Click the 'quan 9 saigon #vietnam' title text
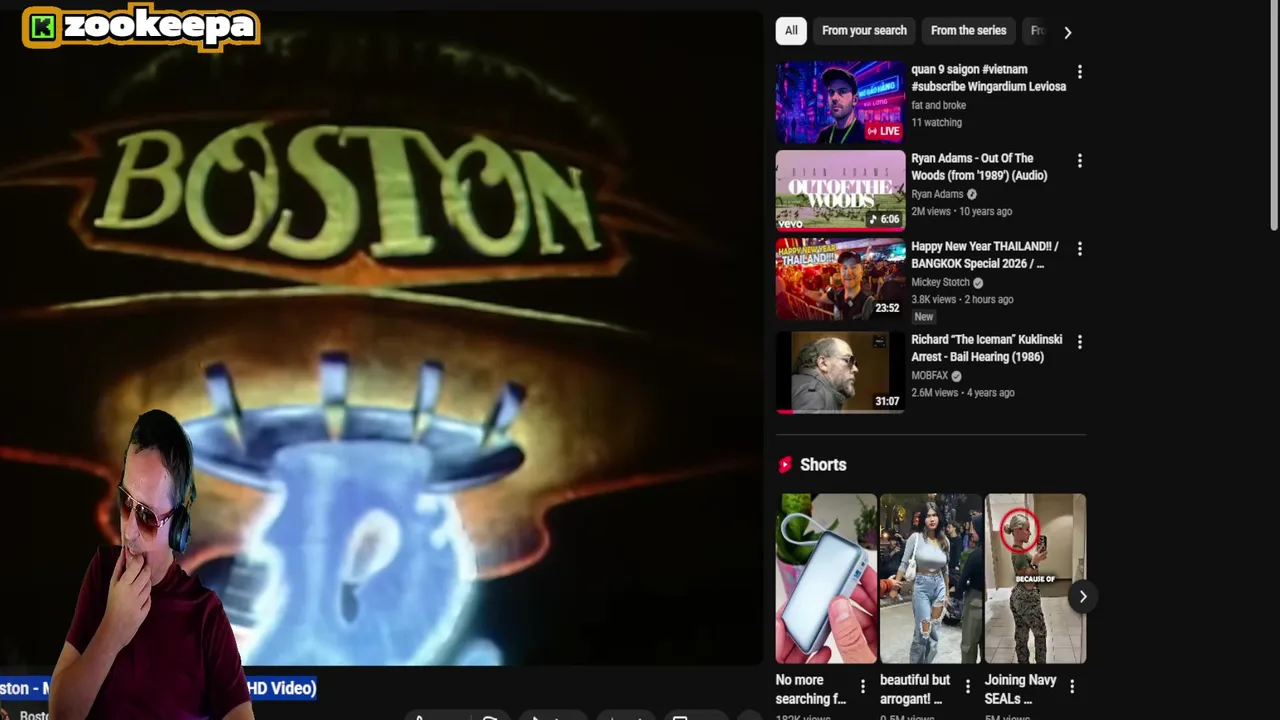Viewport: 1280px width, 720px height. pyautogui.click(x=988, y=78)
